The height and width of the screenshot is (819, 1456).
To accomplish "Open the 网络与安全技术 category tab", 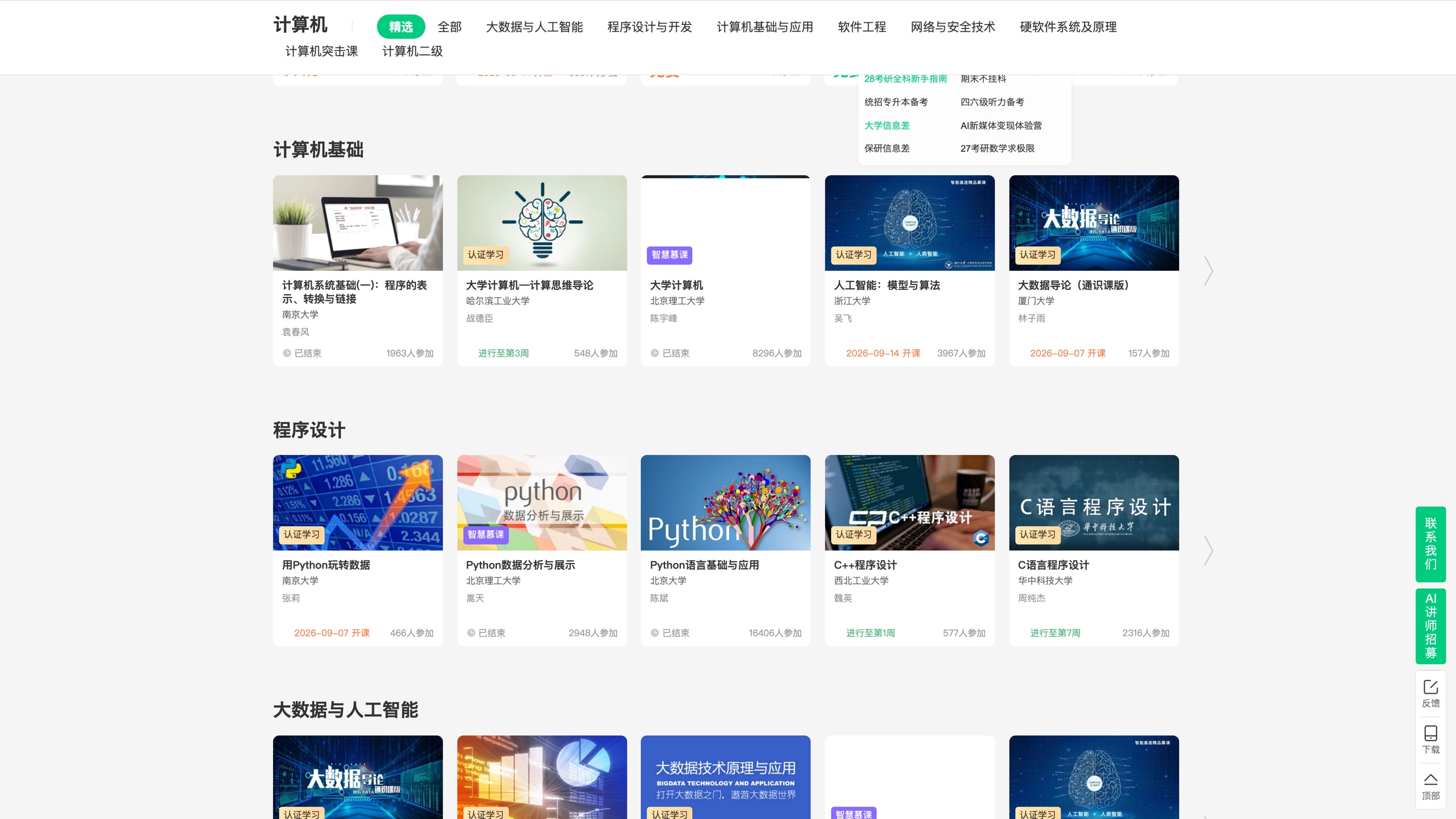I will coord(953,27).
